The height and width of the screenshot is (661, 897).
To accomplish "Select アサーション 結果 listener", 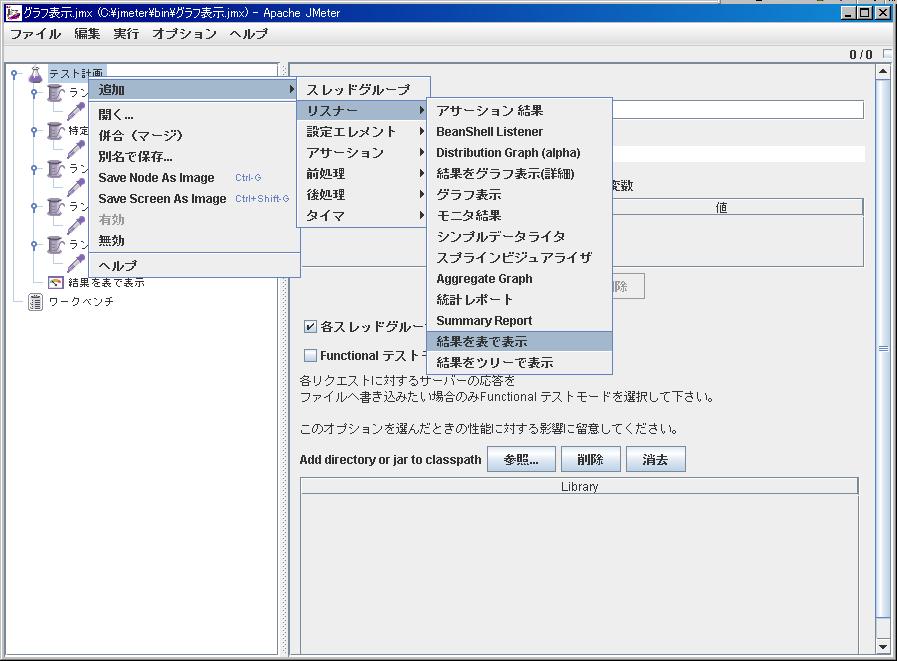I will [519, 110].
